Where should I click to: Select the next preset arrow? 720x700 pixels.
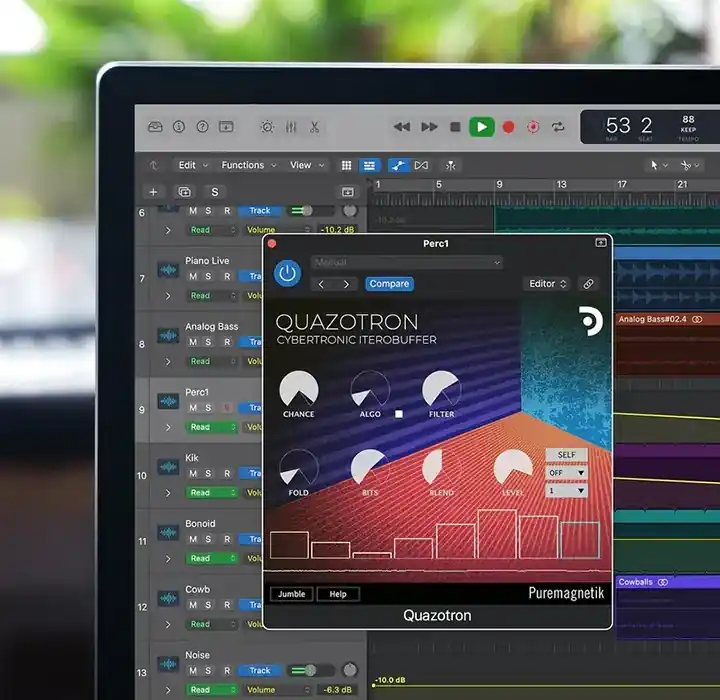[346, 284]
